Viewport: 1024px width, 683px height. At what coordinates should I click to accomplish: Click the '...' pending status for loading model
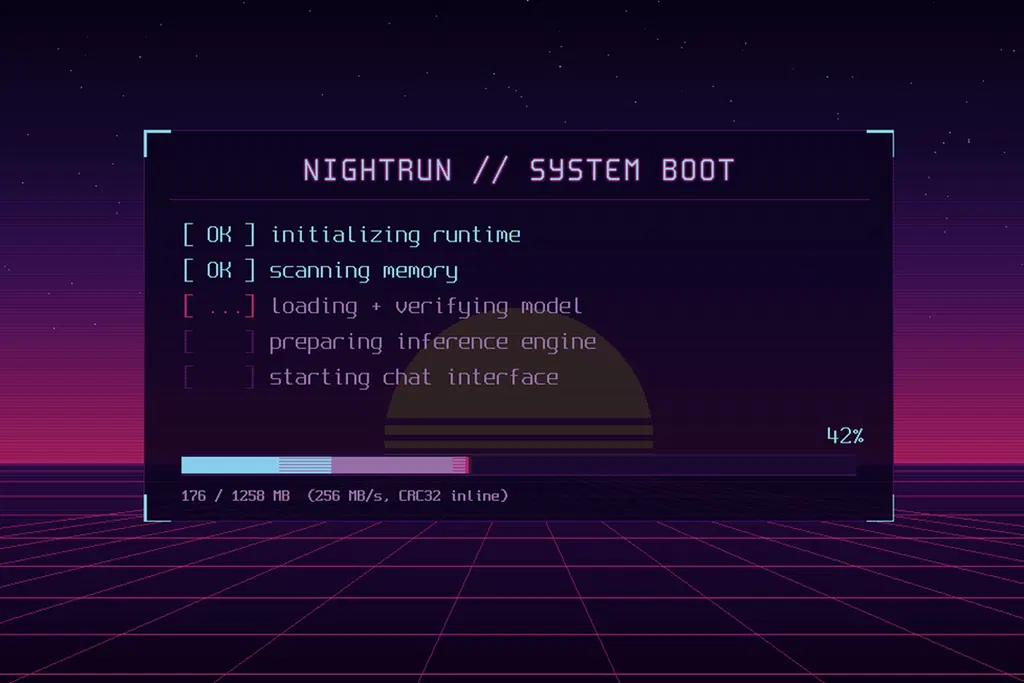coord(219,306)
